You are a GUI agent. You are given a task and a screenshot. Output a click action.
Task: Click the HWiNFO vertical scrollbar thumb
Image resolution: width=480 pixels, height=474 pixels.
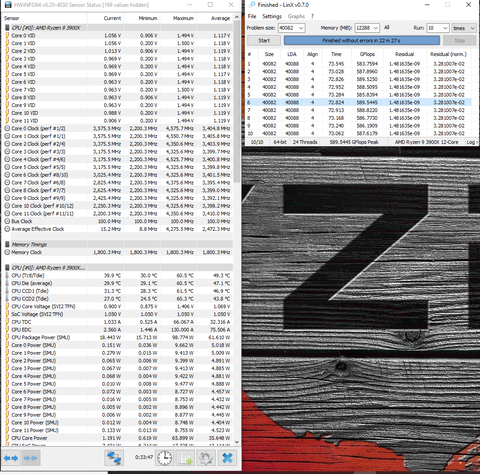pos(237,102)
